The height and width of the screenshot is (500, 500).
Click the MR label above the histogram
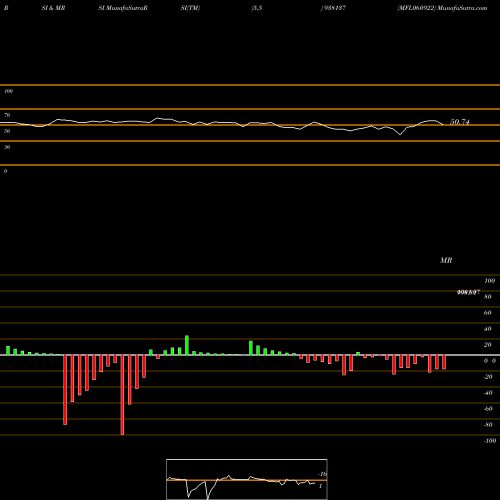446,260
